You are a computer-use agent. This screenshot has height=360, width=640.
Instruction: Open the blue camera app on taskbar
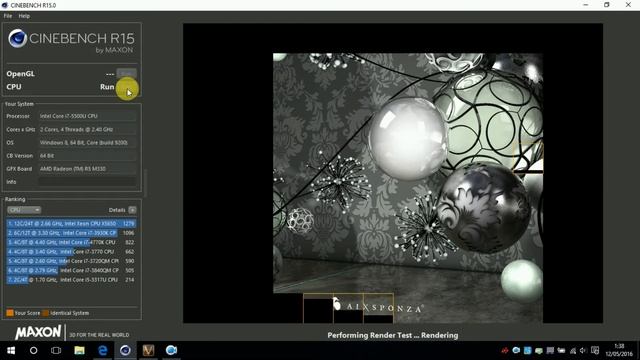pos(171,351)
